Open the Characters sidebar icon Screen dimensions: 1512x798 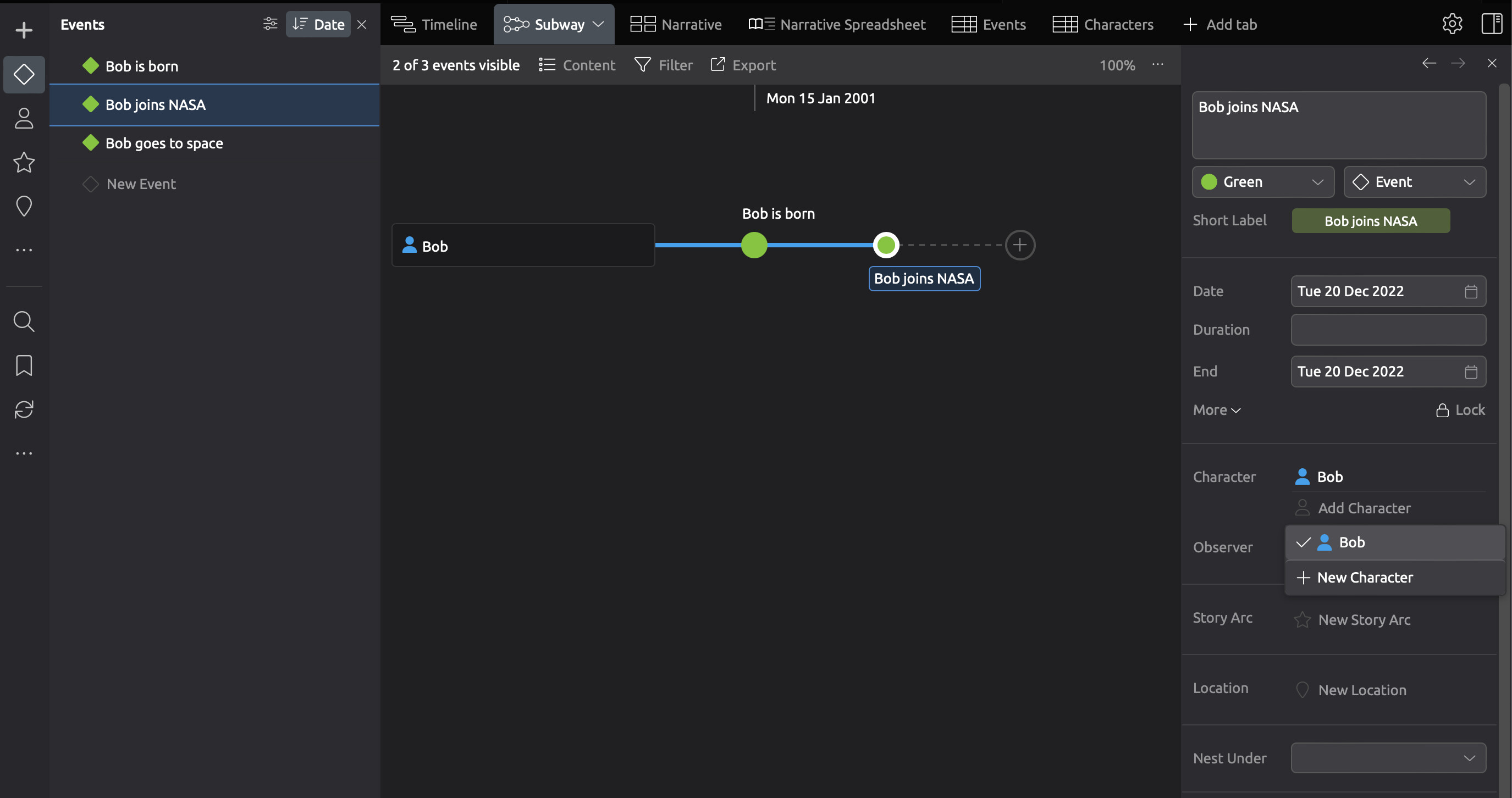24,119
